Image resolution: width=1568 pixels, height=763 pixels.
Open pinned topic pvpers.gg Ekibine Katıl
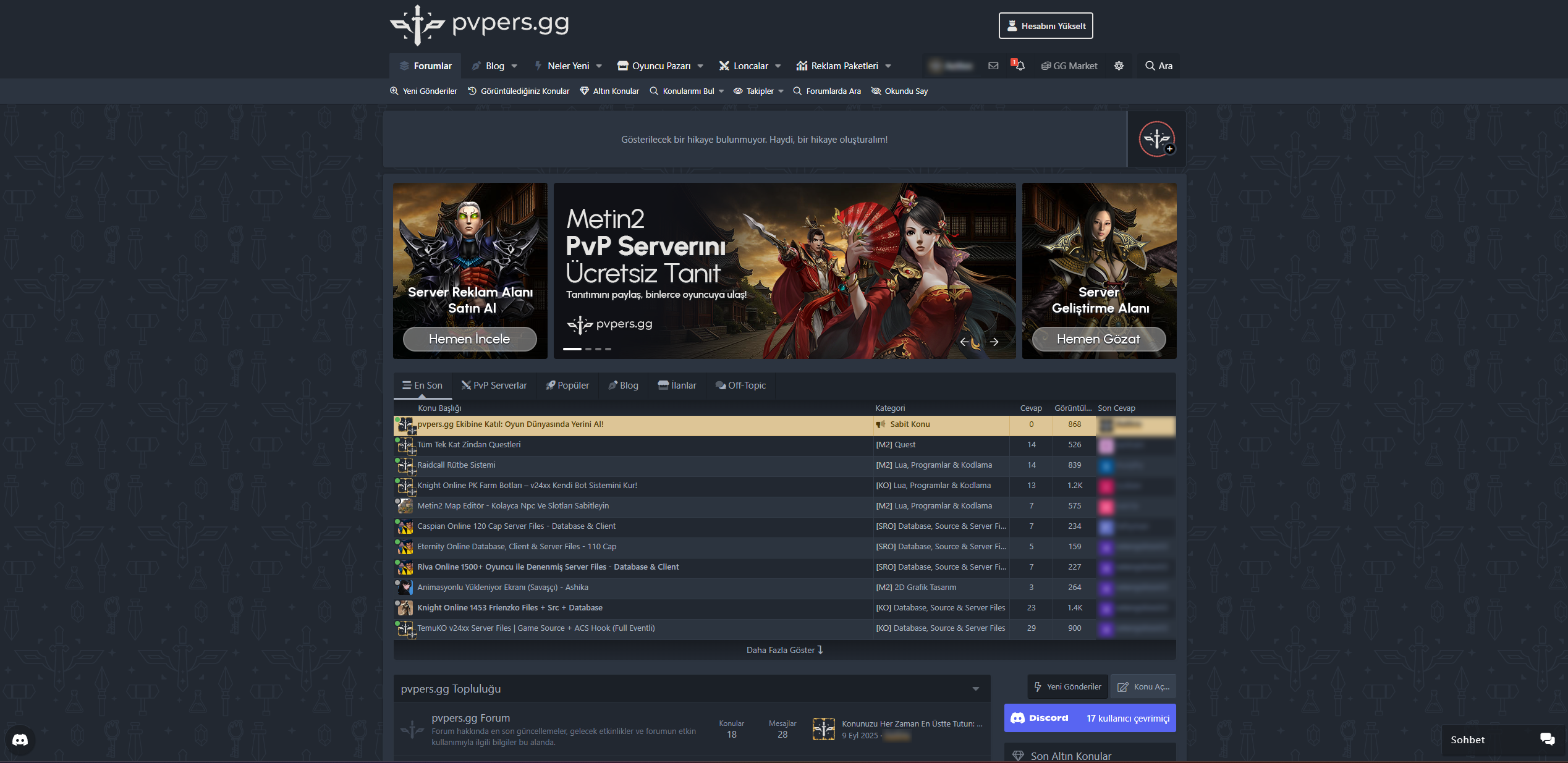pos(511,424)
